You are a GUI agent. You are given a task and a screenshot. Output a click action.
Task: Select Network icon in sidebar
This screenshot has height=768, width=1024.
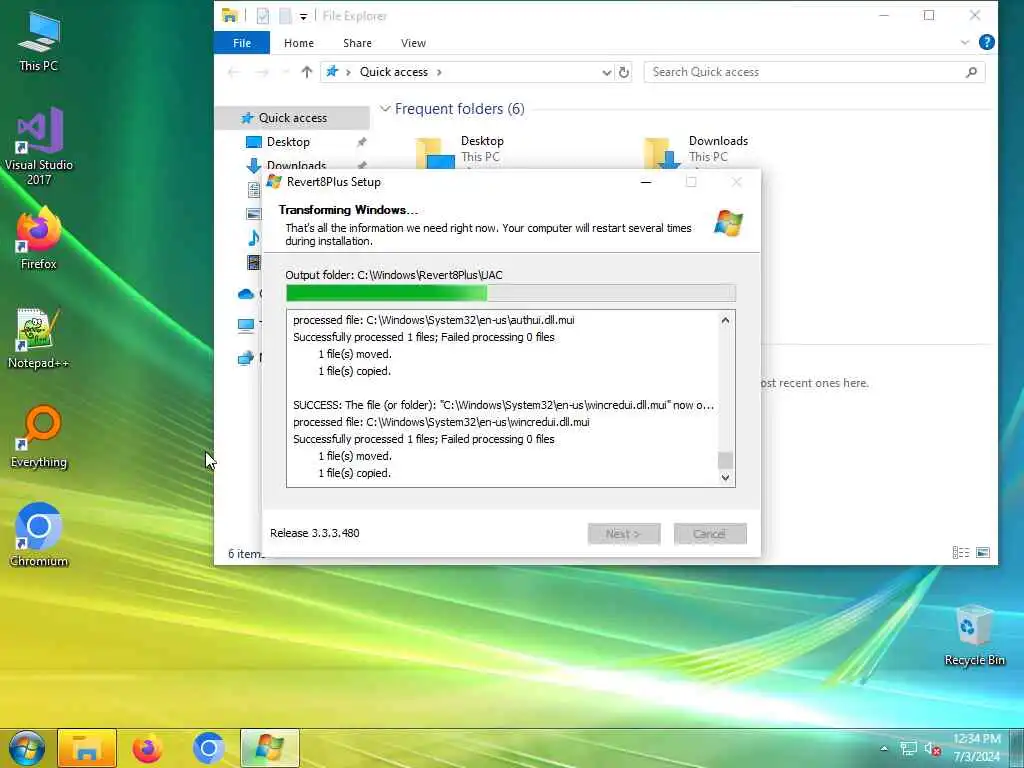(x=246, y=357)
